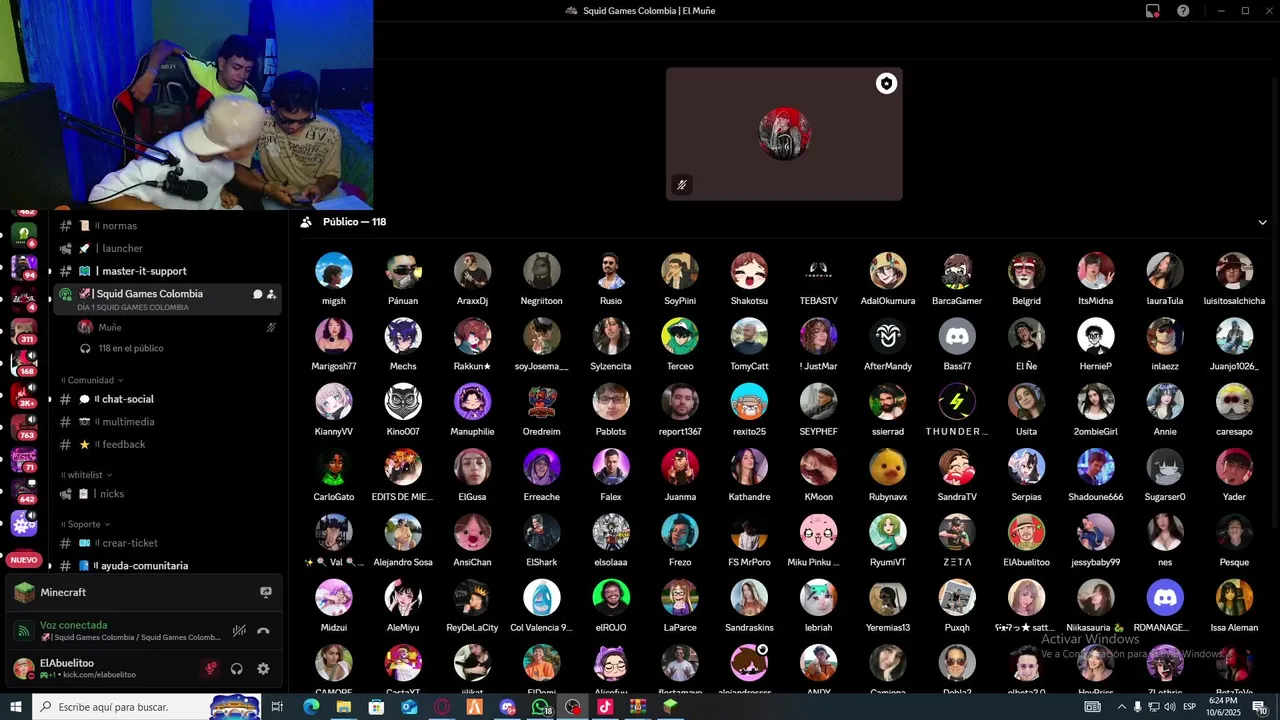Screen dimensions: 1280x720
Task: Click the Windows search box
Action: click(147, 707)
